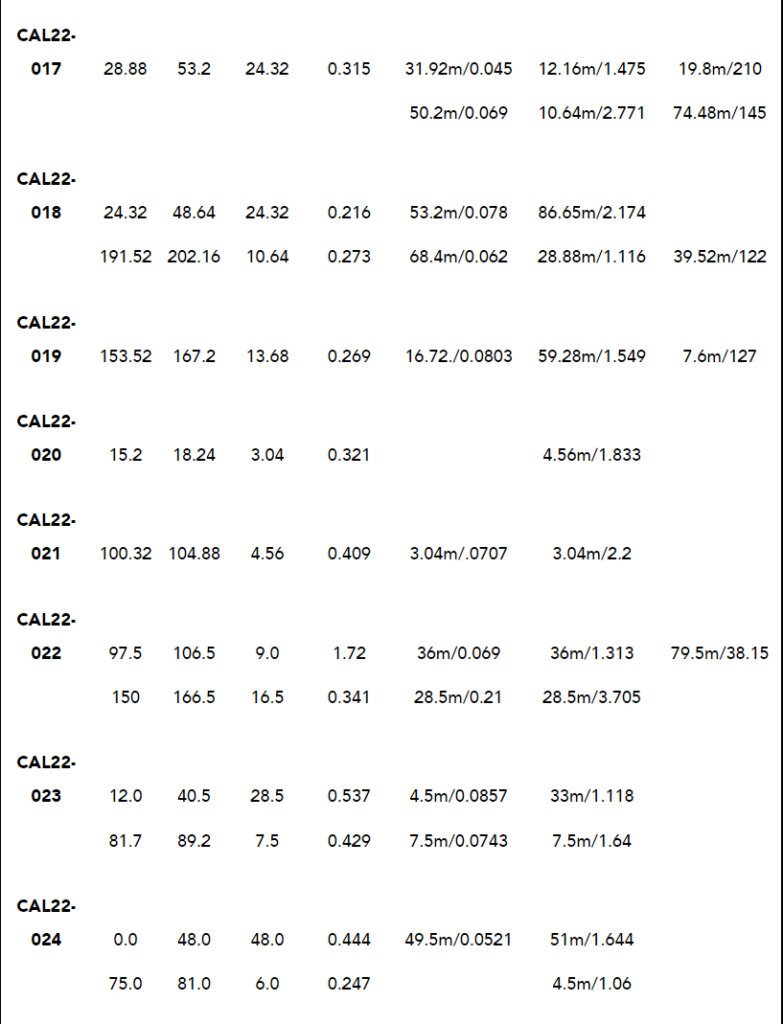Click the 023 drill hole label
The width and height of the screenshot is (783, 1024).
[45, 796]
